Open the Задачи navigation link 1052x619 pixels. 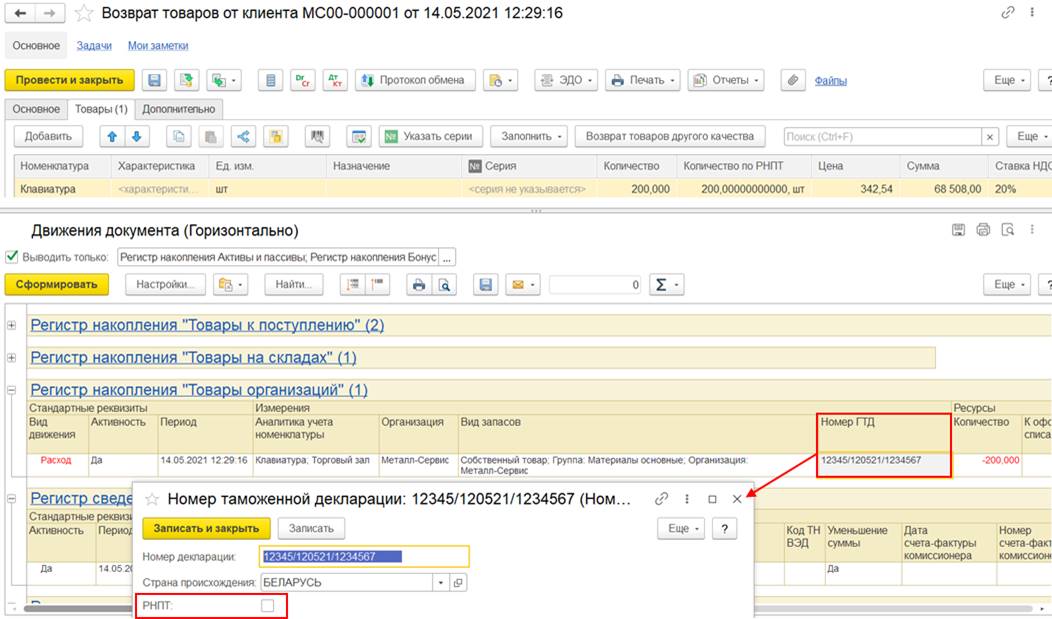pyautogui.click(x=94, y=46)
